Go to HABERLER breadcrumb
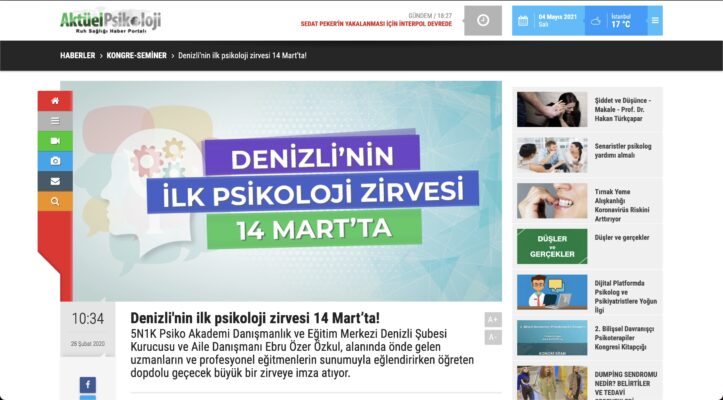Image resolution: width=723 pixels, height=400 pixels. (x=78, y=55)
